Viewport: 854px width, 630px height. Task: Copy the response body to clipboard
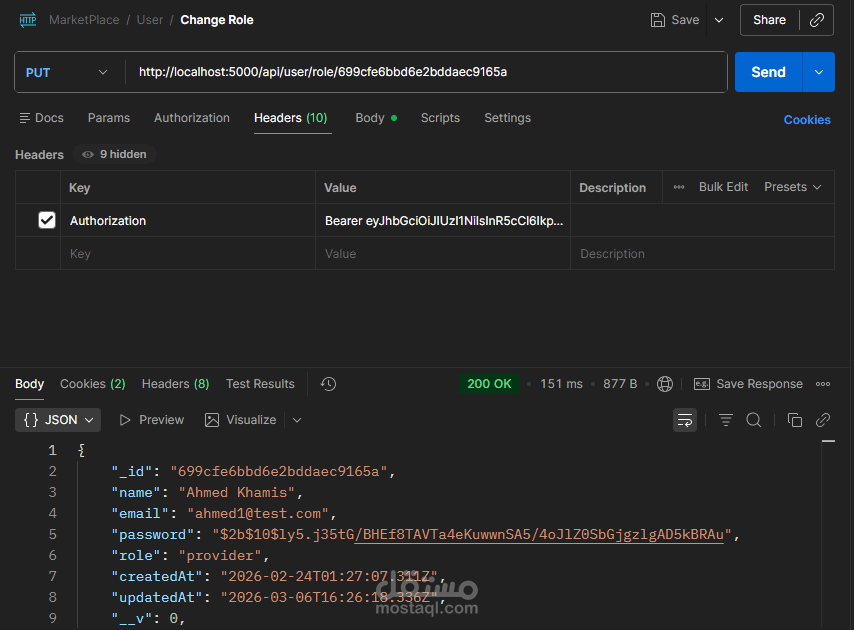pyautogui.click(x=795, y=420)
